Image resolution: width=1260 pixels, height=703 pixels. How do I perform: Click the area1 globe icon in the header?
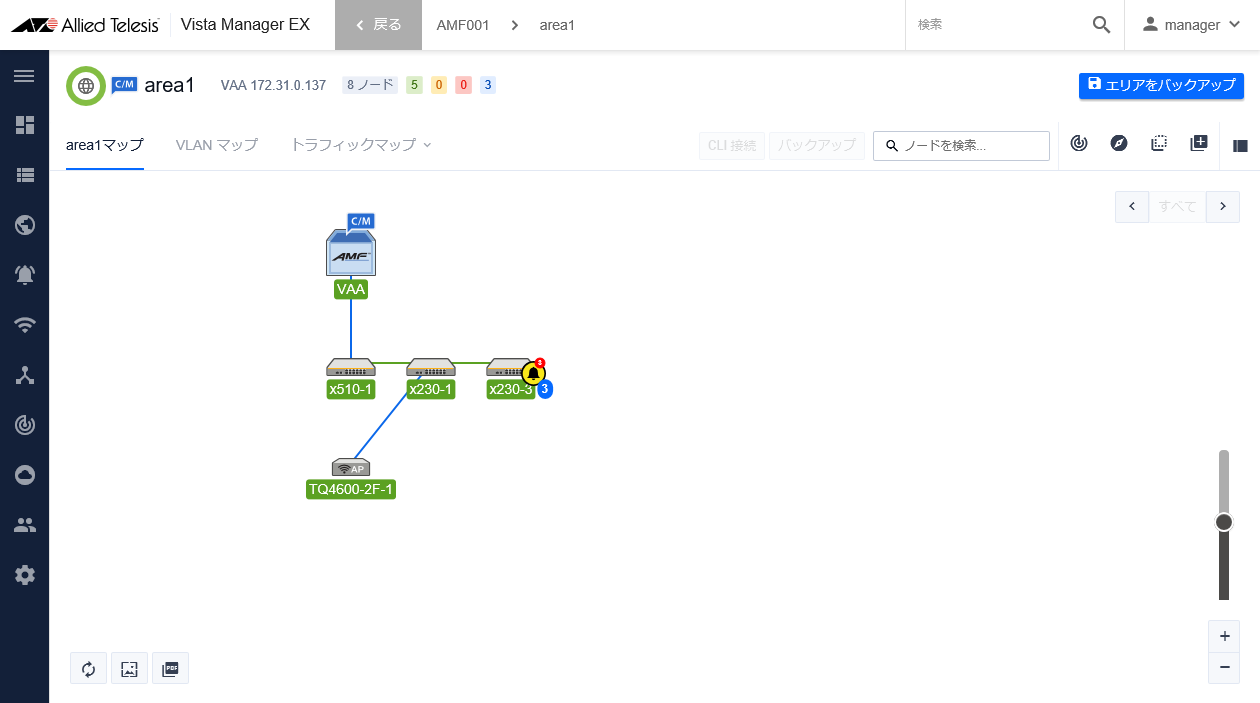click(x=86, y=86)
